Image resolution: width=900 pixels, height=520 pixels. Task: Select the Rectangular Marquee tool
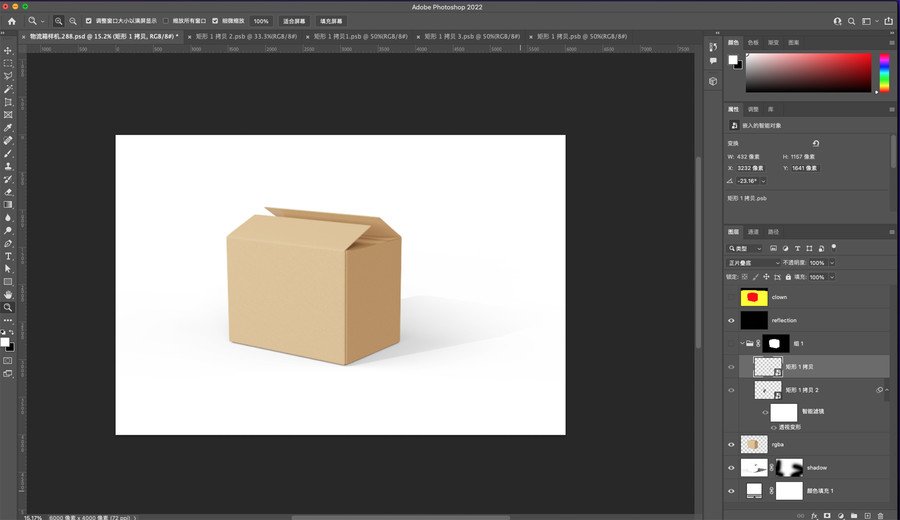8,63
